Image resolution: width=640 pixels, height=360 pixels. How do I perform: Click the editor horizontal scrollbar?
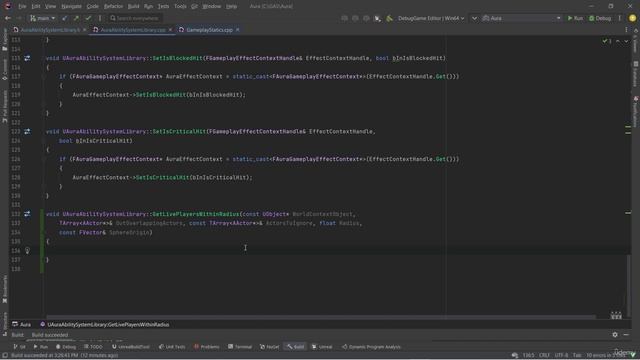point(320,317)
